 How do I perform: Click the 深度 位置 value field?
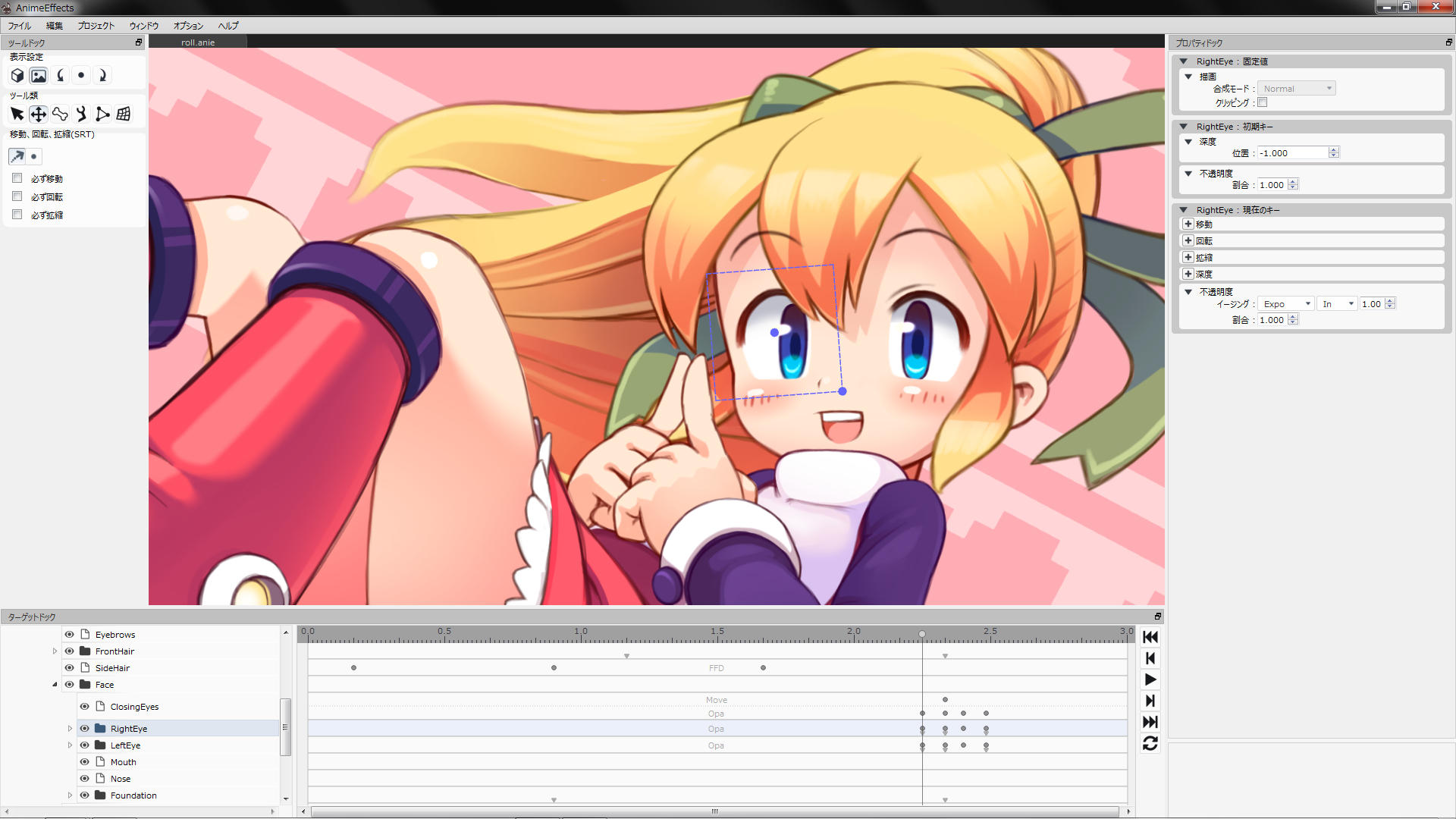tap(1293, 153)
